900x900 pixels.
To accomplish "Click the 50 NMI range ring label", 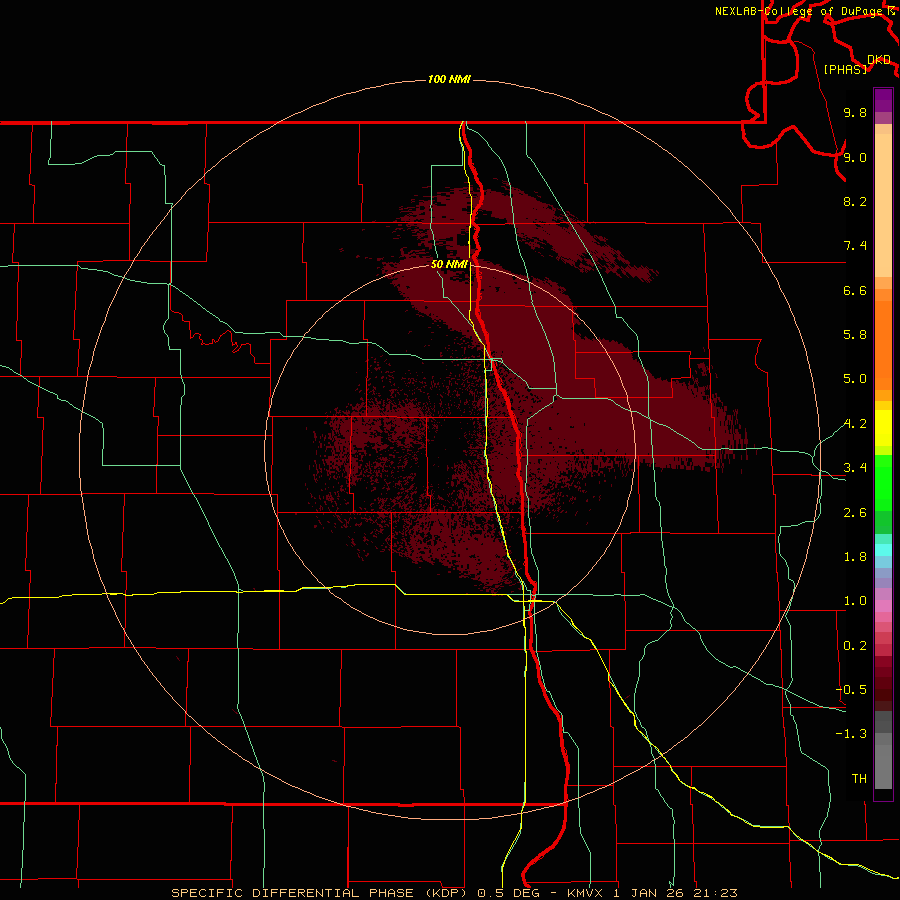I will [449, 264].
